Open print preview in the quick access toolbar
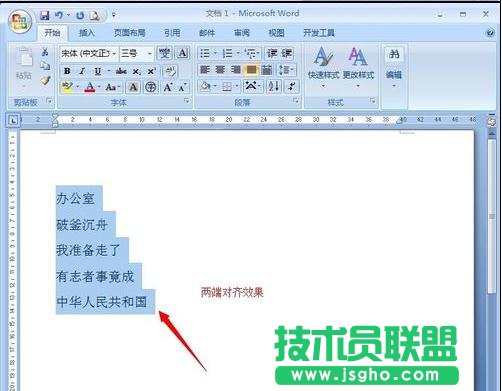Viewport: 502px width, 391px height. tap(95, 15)
